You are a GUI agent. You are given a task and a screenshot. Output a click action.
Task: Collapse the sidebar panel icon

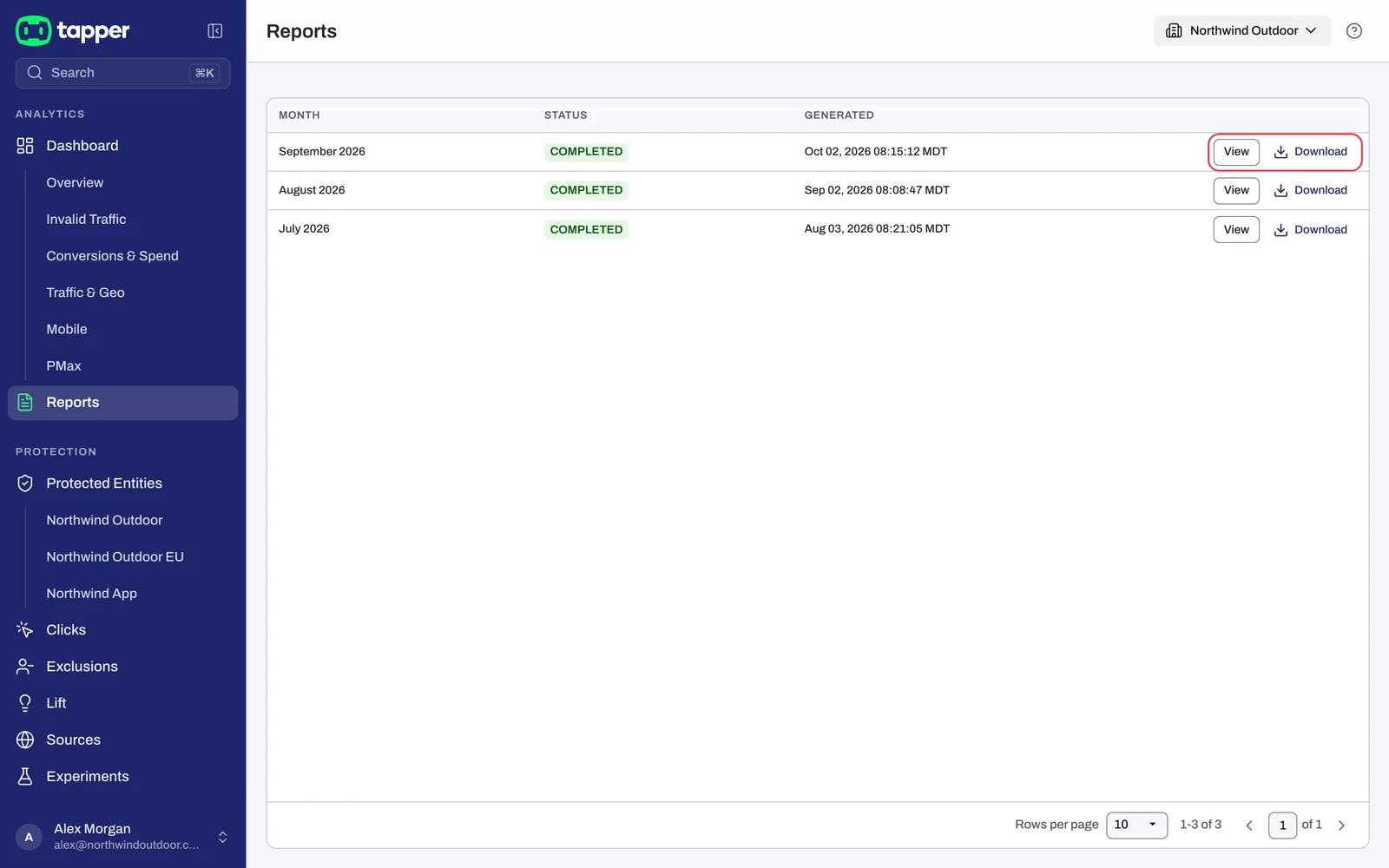click(215, 31)
